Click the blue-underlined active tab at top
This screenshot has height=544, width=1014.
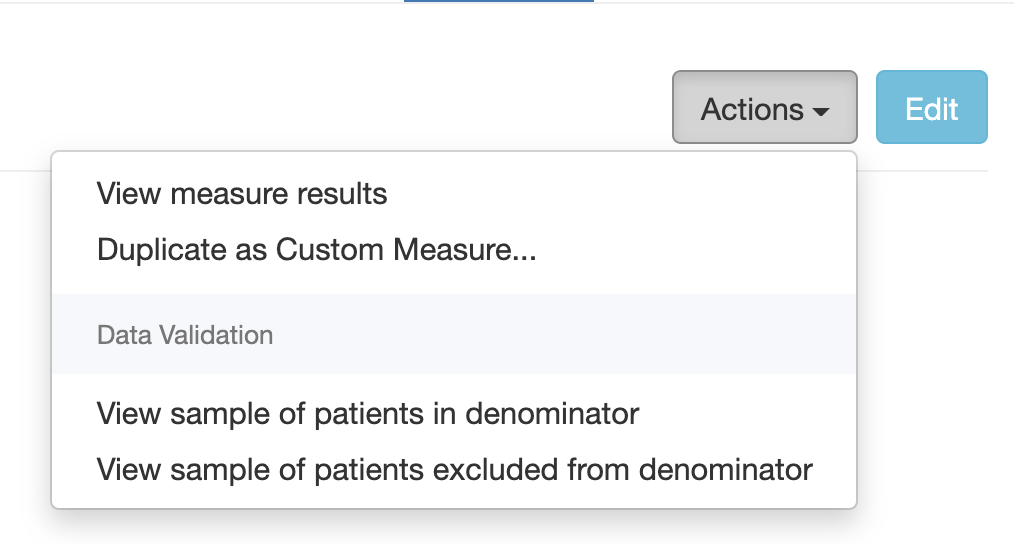click(498, 2)
